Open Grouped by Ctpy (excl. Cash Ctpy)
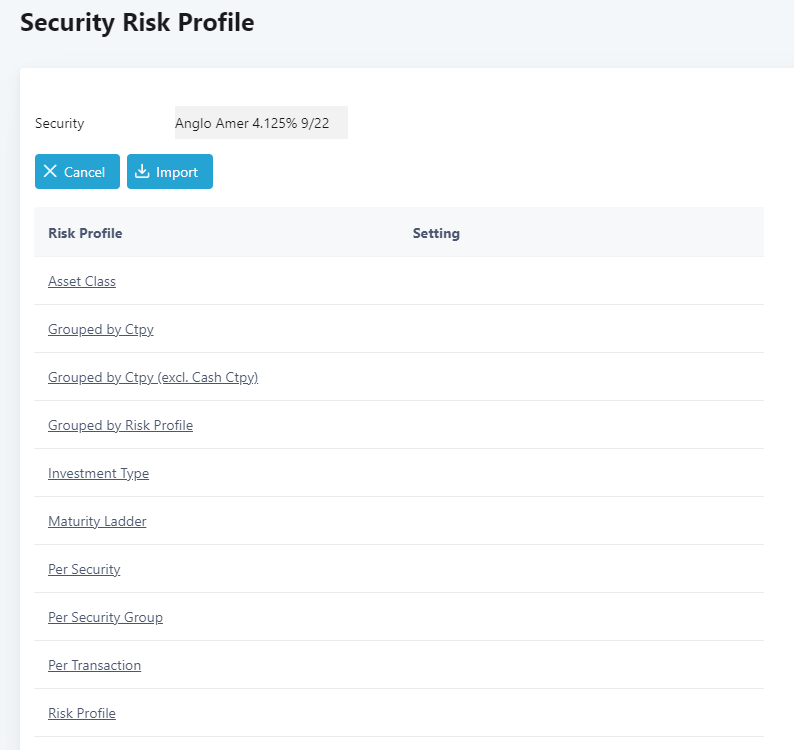The width and height of the screenshot is (794, 750). (x=153, y=377)
